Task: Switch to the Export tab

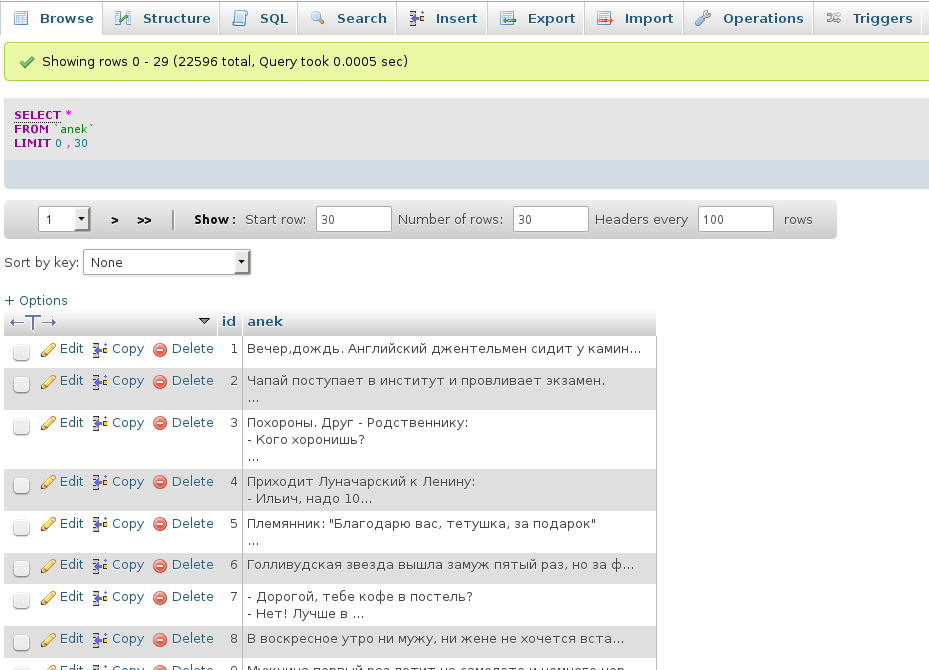Action: click(537, 18)
